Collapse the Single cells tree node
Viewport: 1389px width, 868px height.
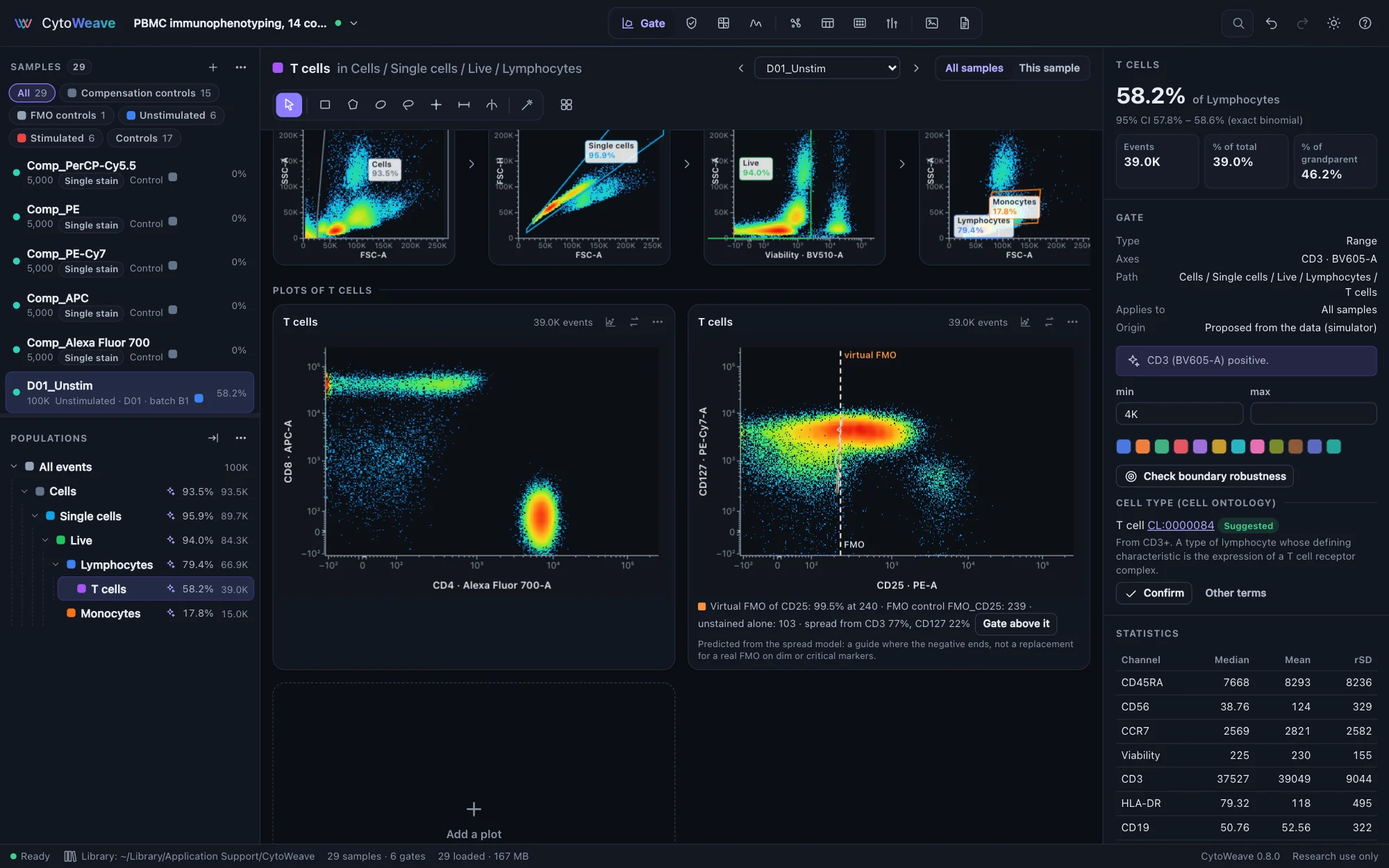click(35, 516)
